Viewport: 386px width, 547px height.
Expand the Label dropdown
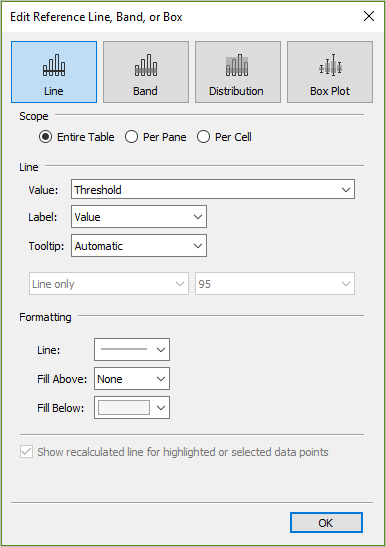[139, 217]
